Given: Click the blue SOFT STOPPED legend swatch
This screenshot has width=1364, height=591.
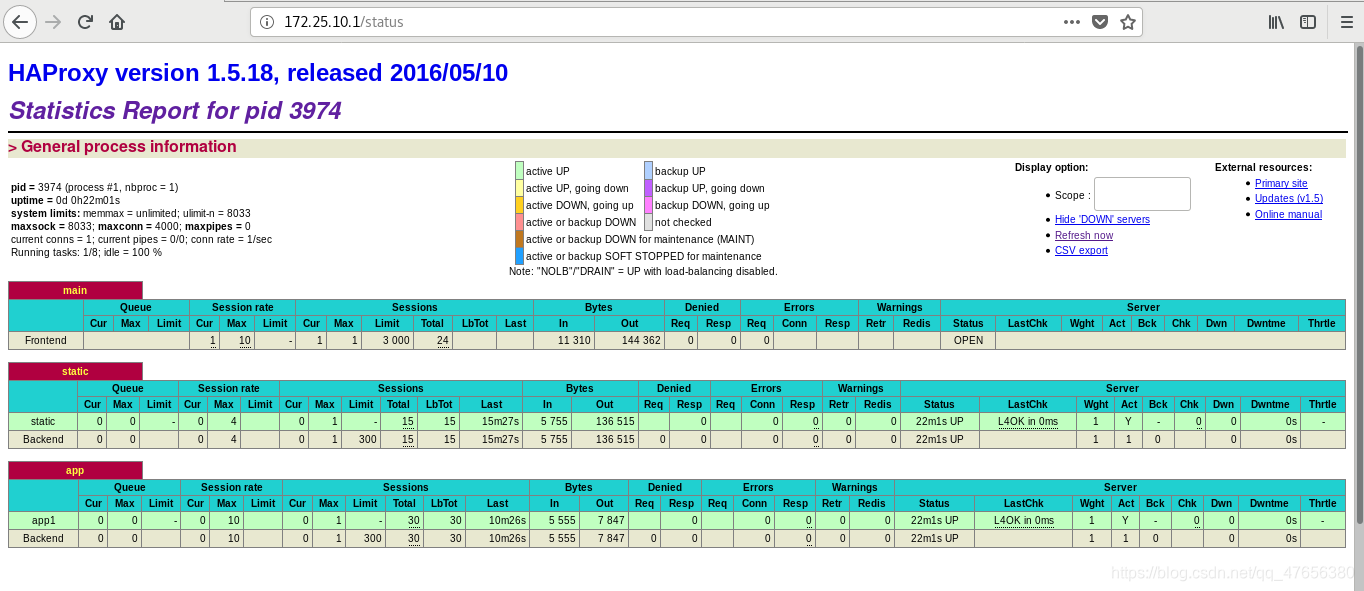Looking at the screenshot, I should [x=519, y=256].
